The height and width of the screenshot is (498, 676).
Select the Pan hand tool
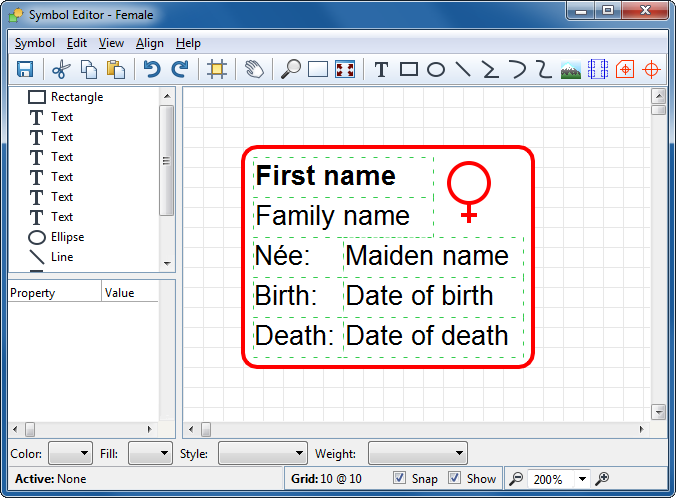[x=254, y=69]
